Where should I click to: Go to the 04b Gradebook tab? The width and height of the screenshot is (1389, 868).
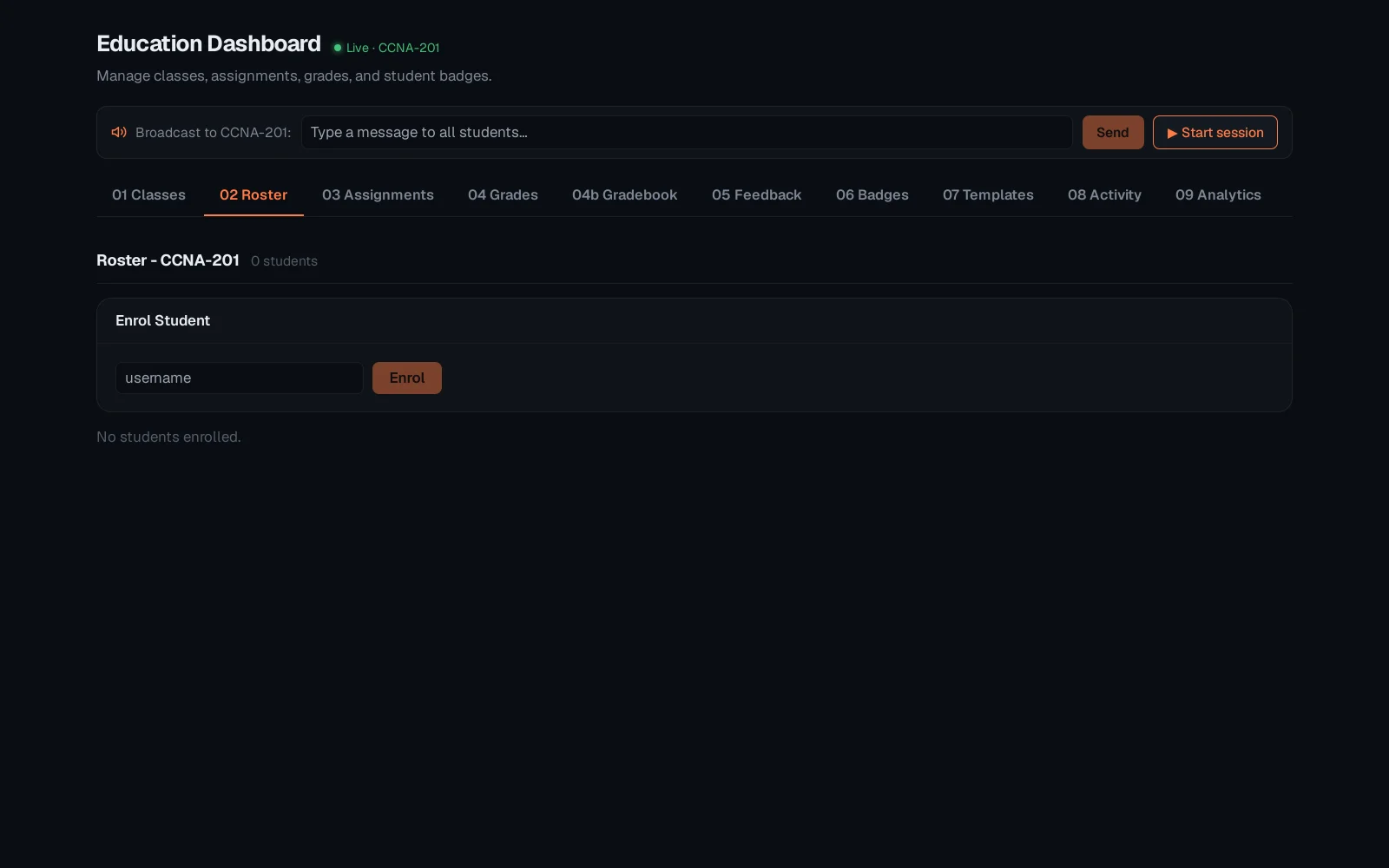(624, 194)
